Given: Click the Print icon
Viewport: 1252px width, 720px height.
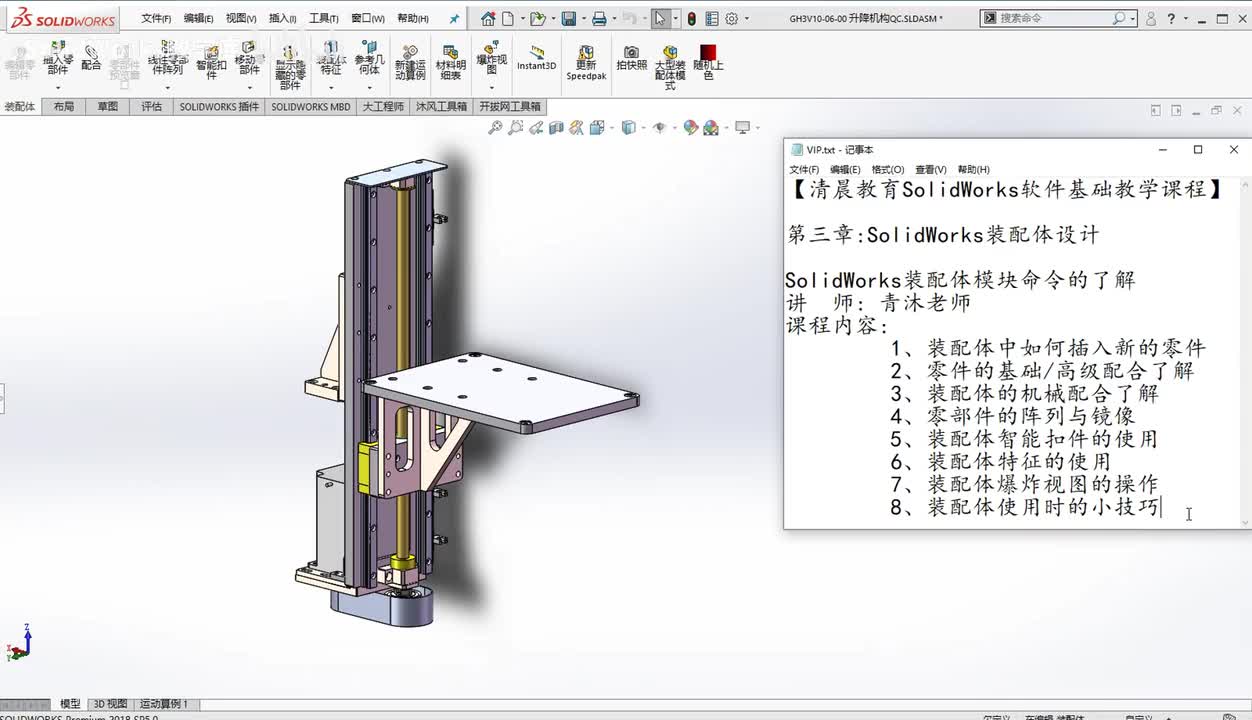Looking at the screenshot, I should click(x=598, y=18).
